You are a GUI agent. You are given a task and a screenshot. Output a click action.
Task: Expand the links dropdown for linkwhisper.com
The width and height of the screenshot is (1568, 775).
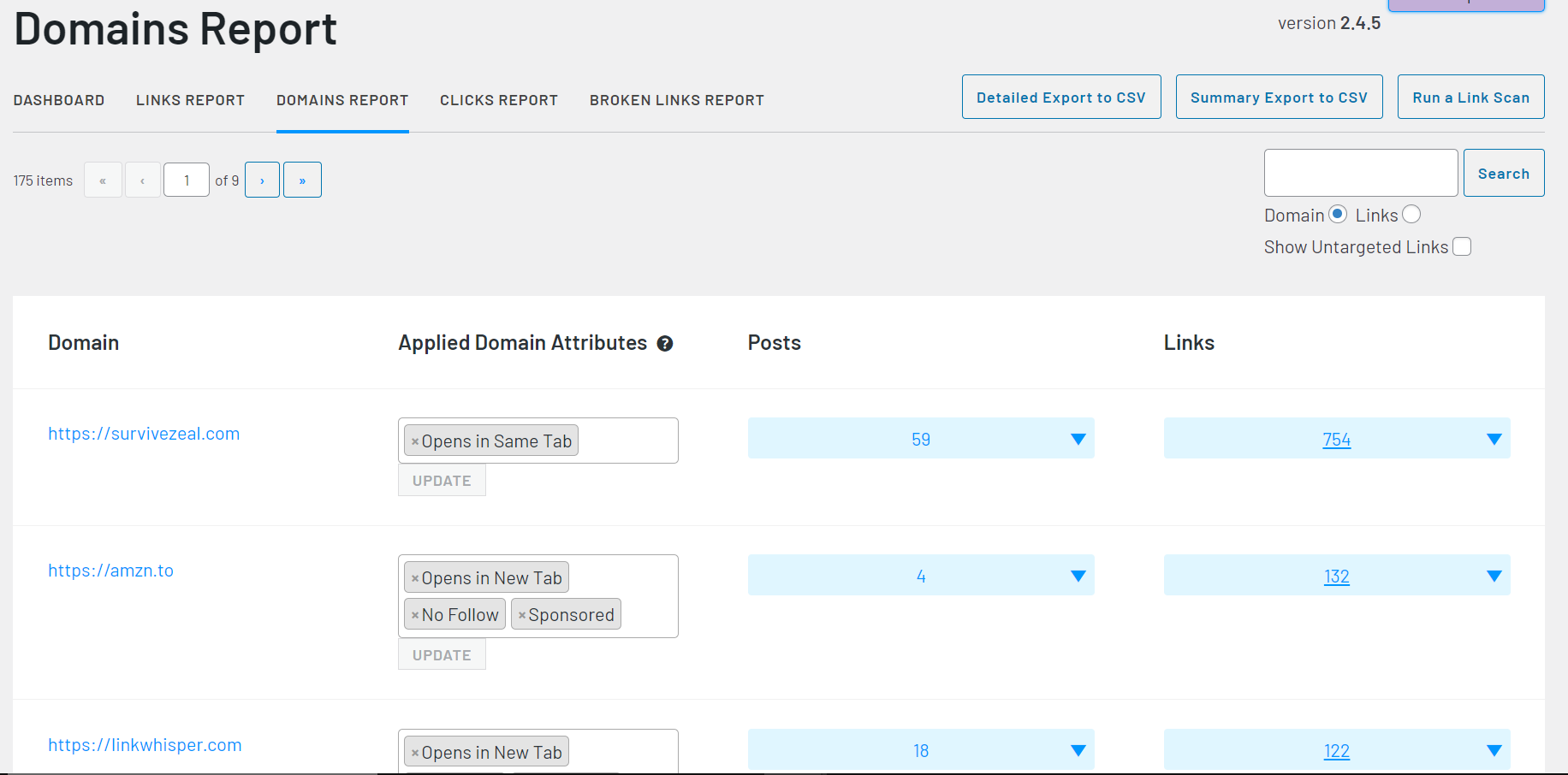tap(1494, 750)
